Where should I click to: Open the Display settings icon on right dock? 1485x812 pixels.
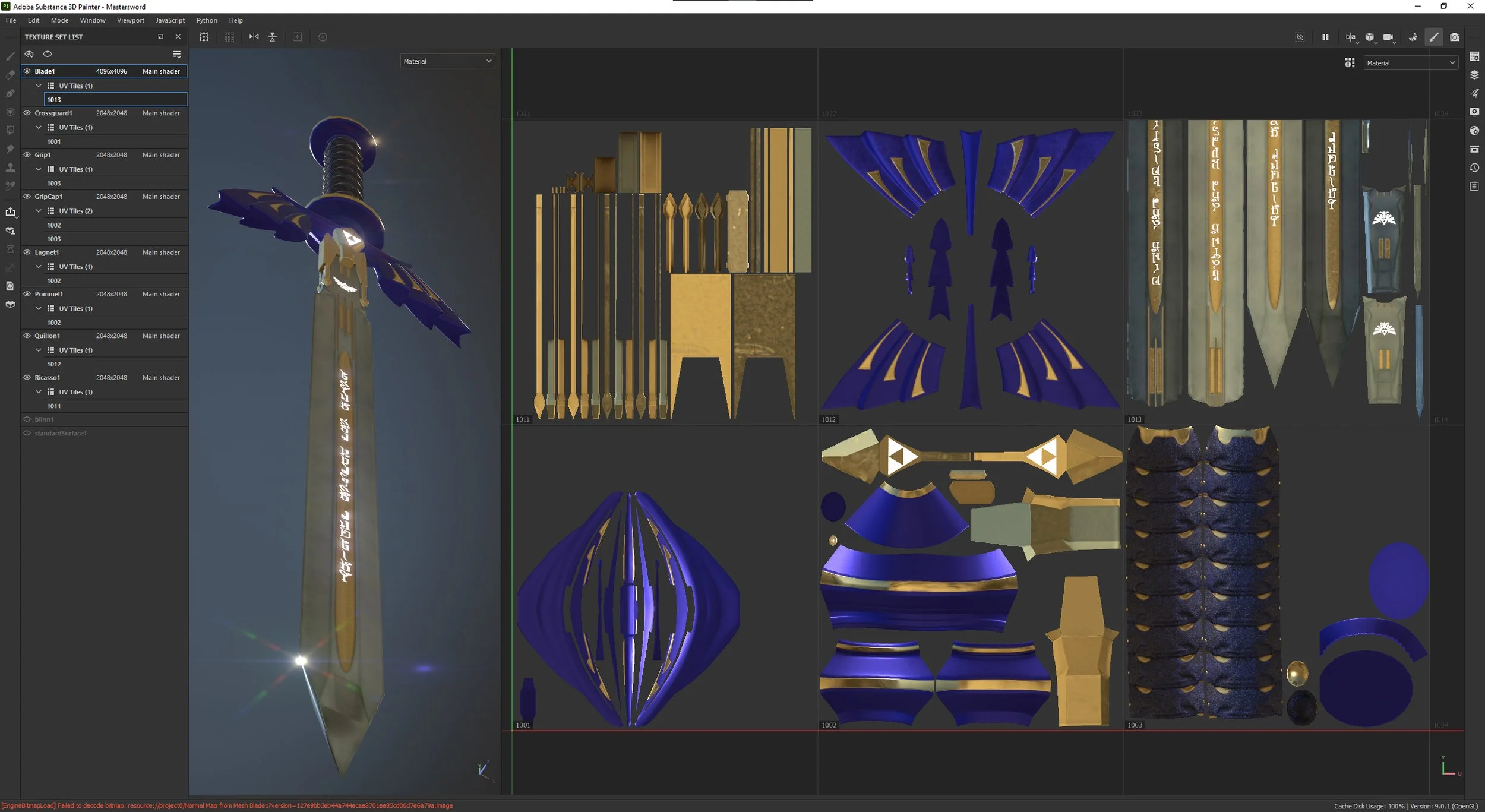click(x=1474, y=112)
